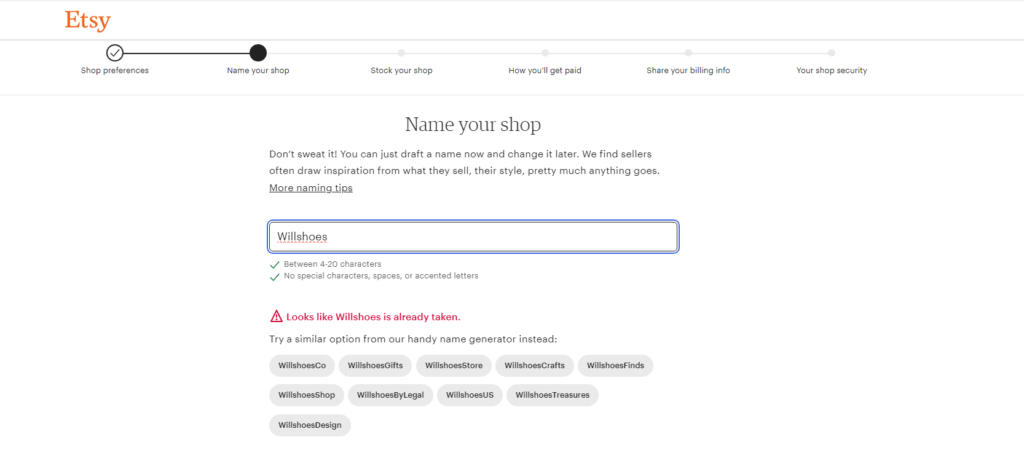Click the red warning triangle icon
Viewport: 1024px width, 461px height.
pyautogui.click(x=276, y=317)
